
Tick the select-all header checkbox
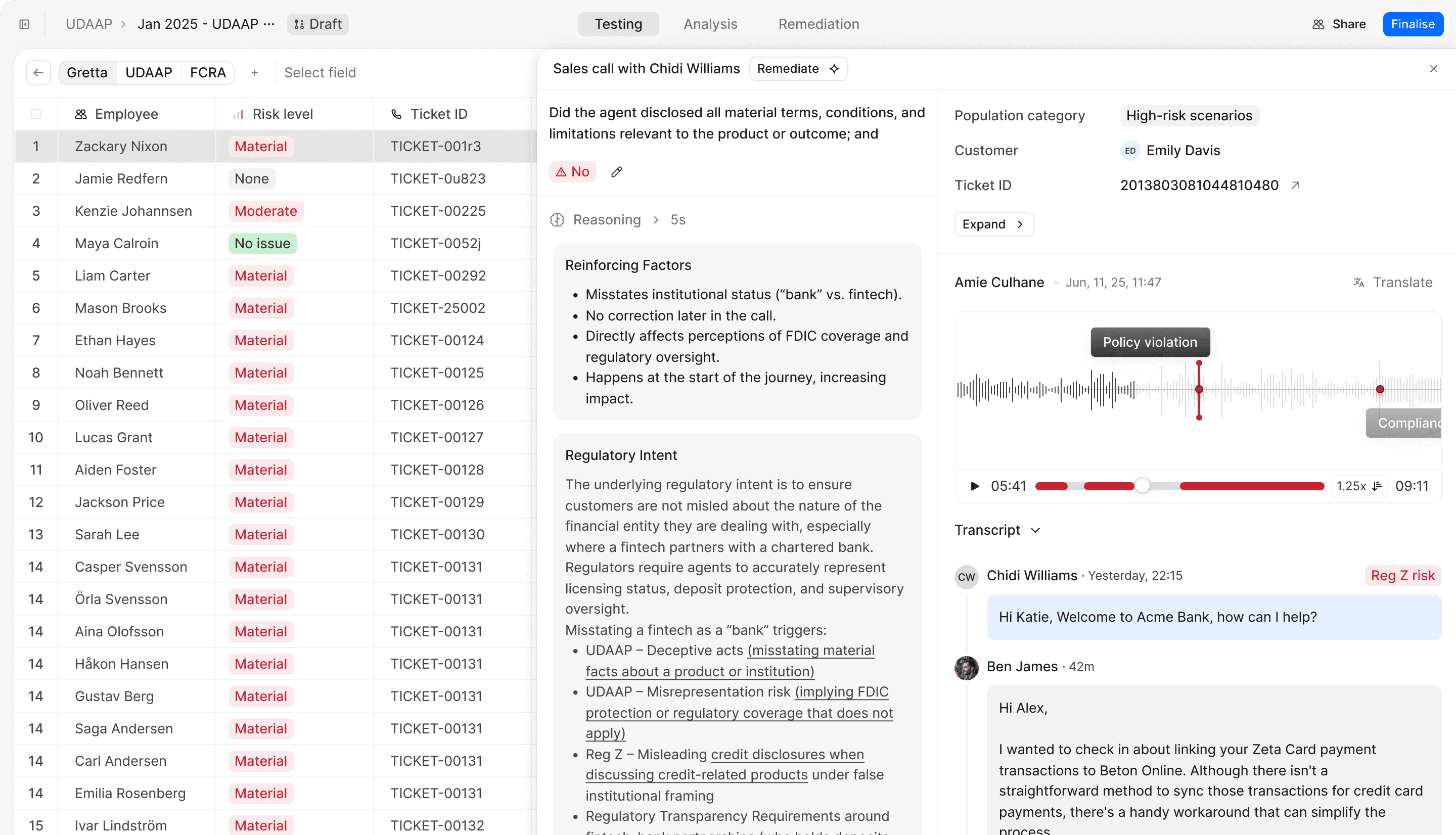[x=36, y=114]
